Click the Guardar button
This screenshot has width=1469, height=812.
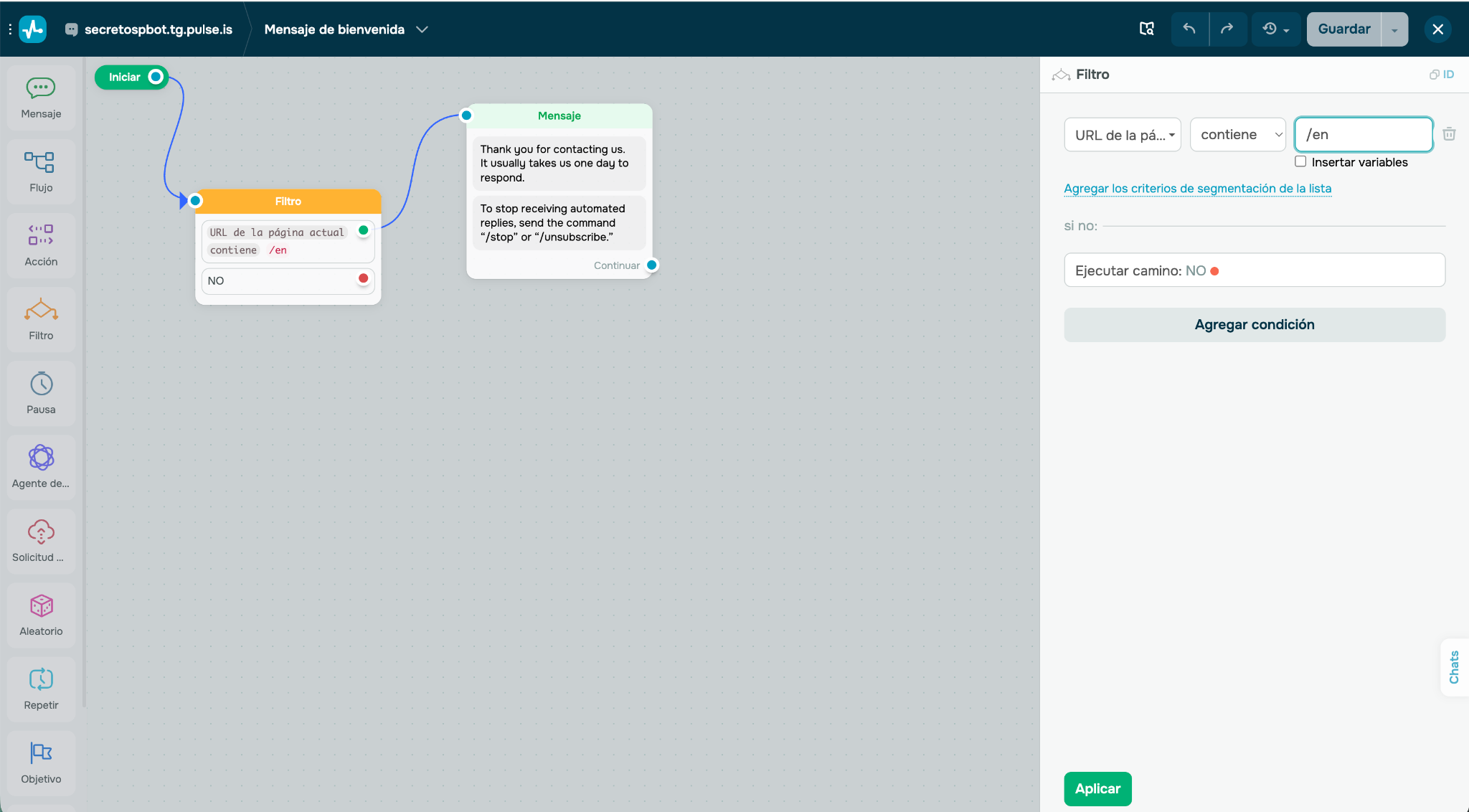coord(1344,29)
